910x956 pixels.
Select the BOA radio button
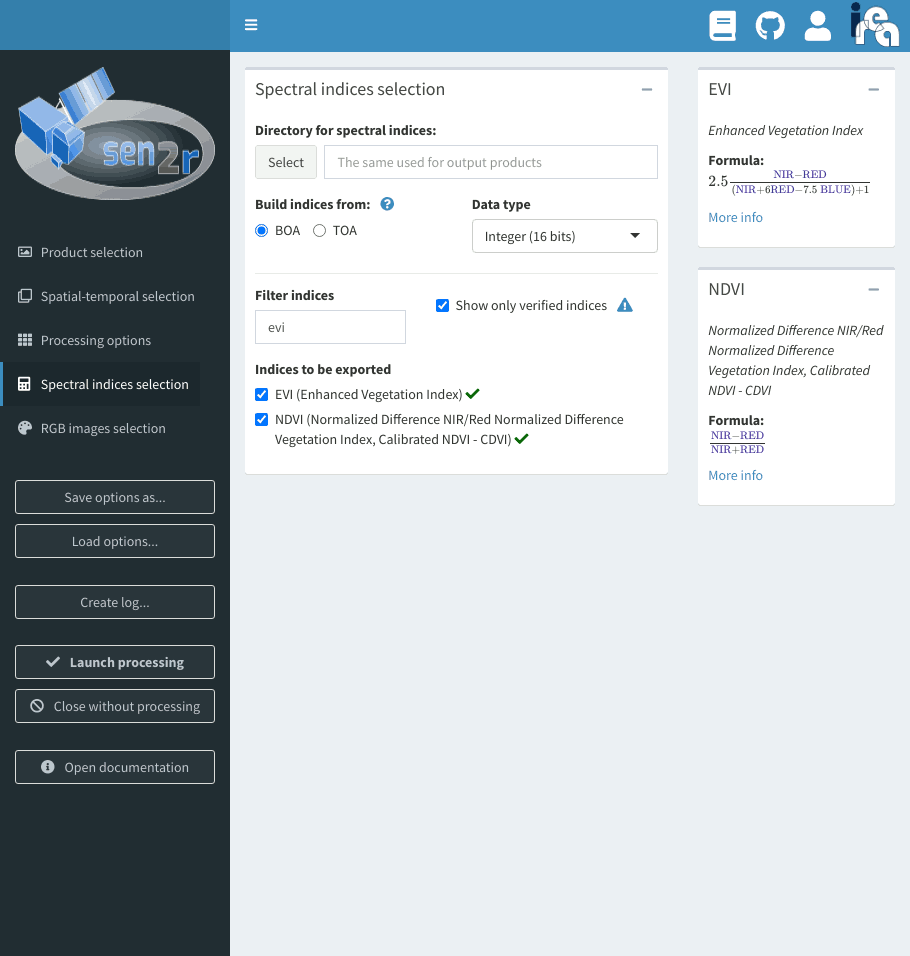pos(261,230)
